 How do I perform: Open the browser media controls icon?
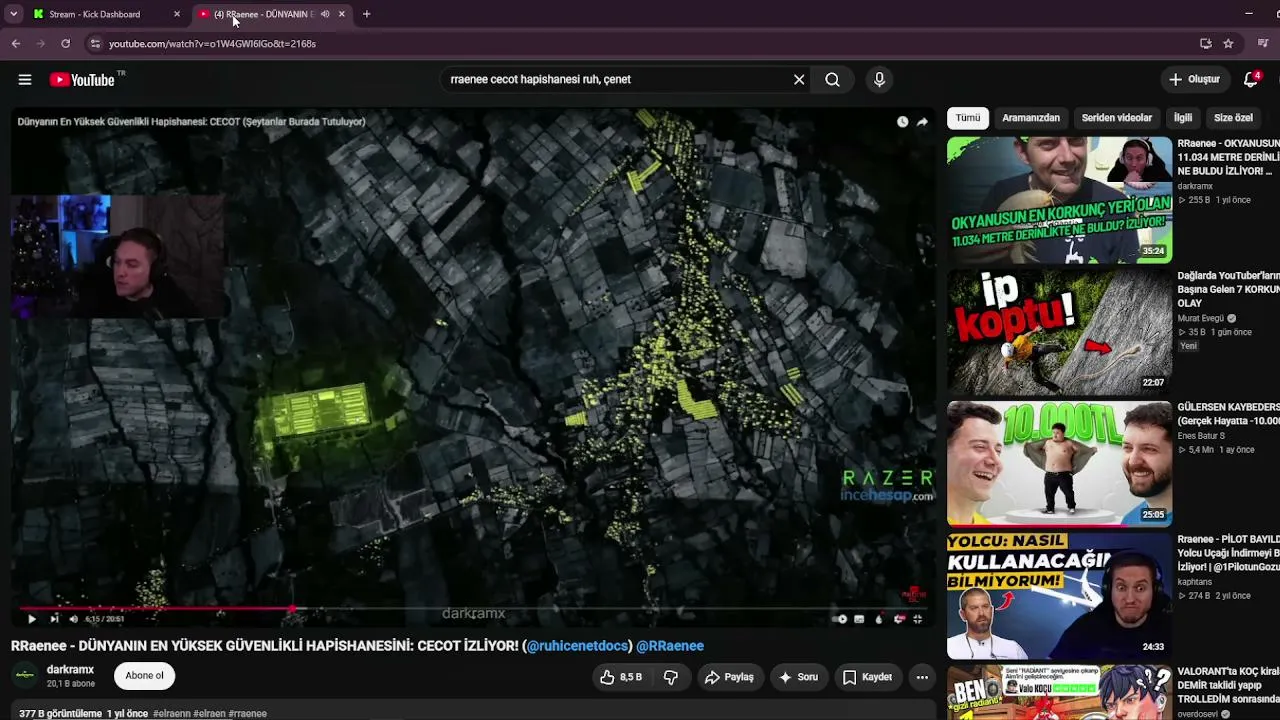pos(1264,44)
